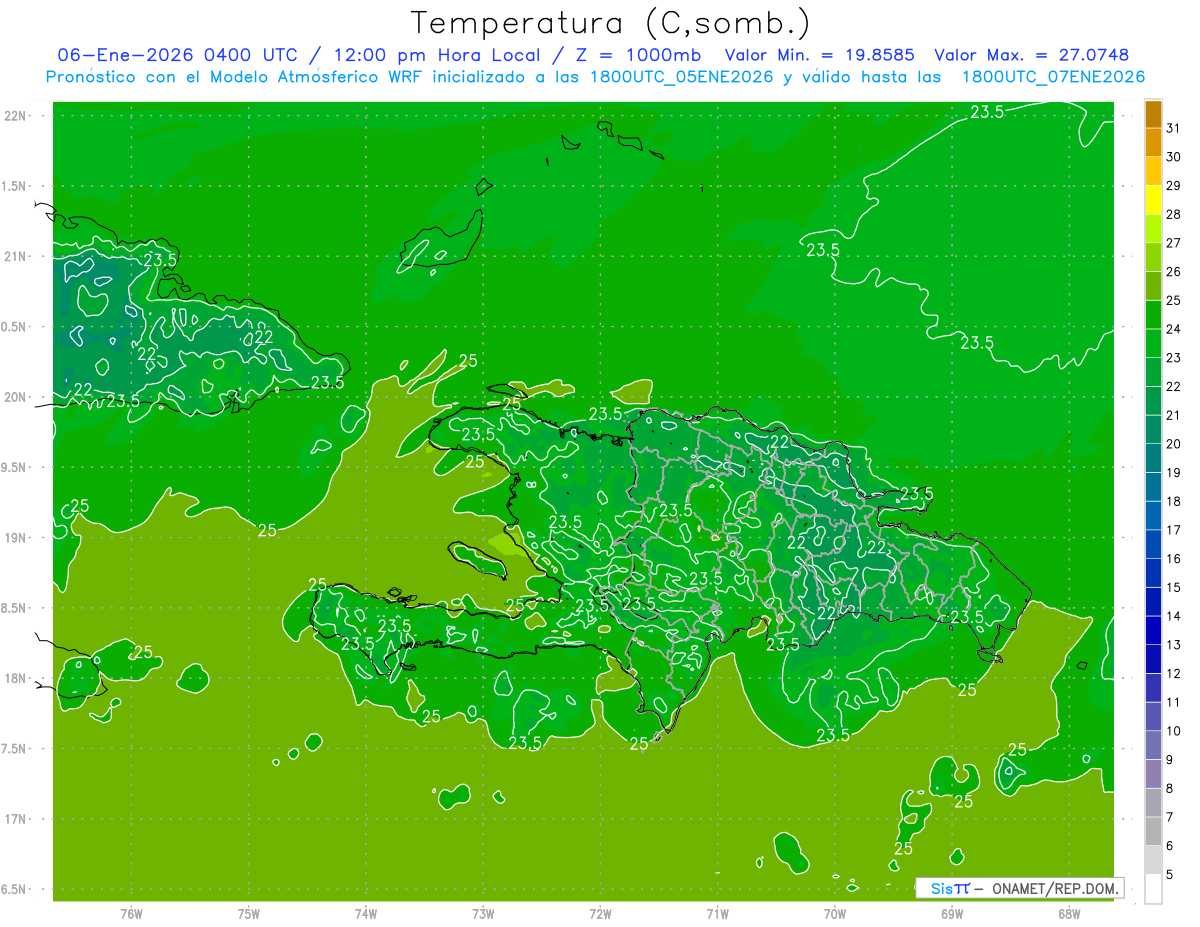1200x927 pixels.
Task: Select "Valor Max. = 27.0748" text
Action: [1031, 55]
